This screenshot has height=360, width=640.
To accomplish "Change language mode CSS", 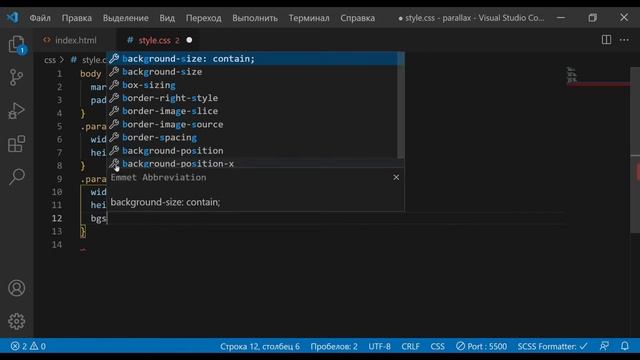I will [437, 347].
